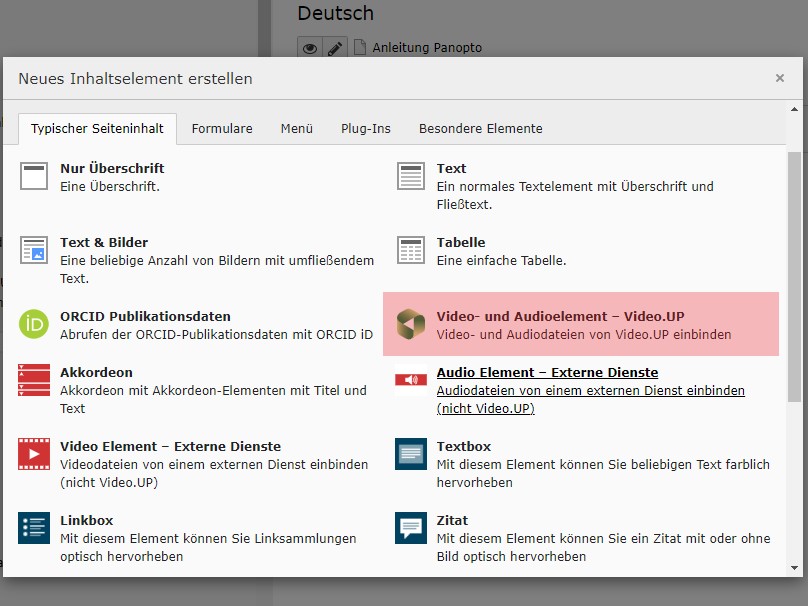Close the Neues Inhaltselement erstellen dialog
This screenshot has height=606, width=808.
[x=780, y=78]
